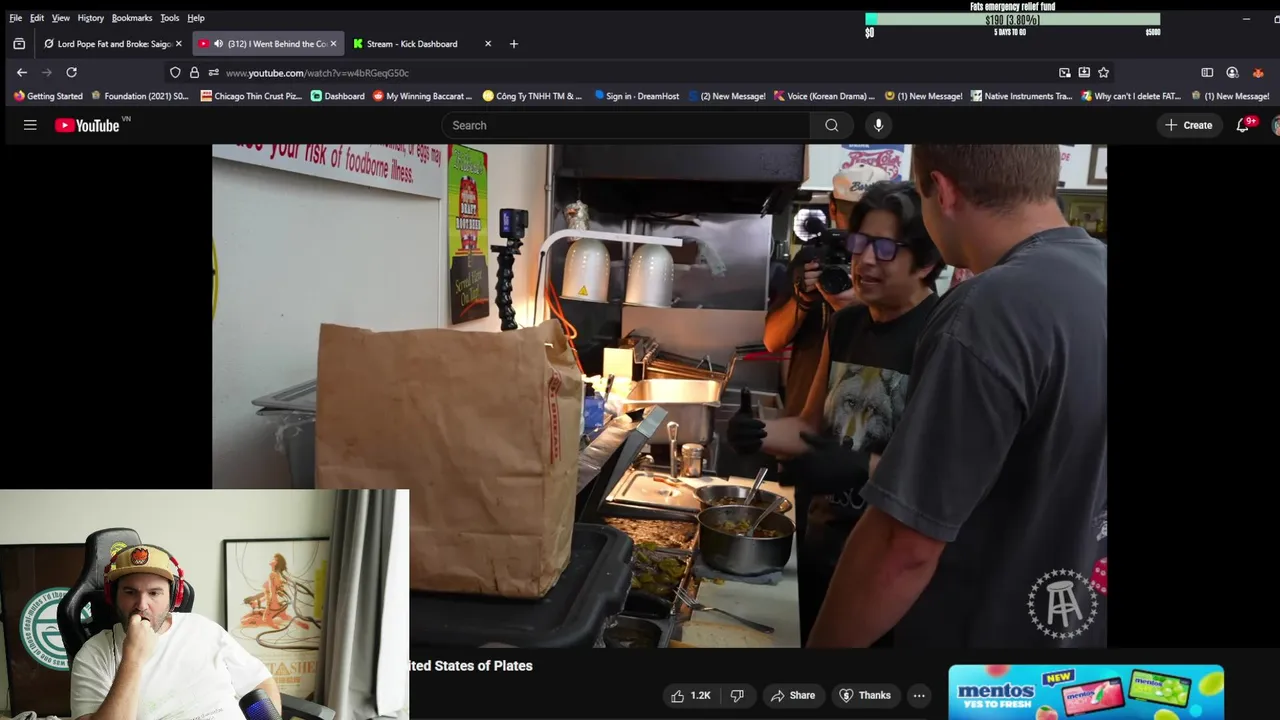
Task: Bookmark this page with the star icon
Action: tap(1104, 73)
